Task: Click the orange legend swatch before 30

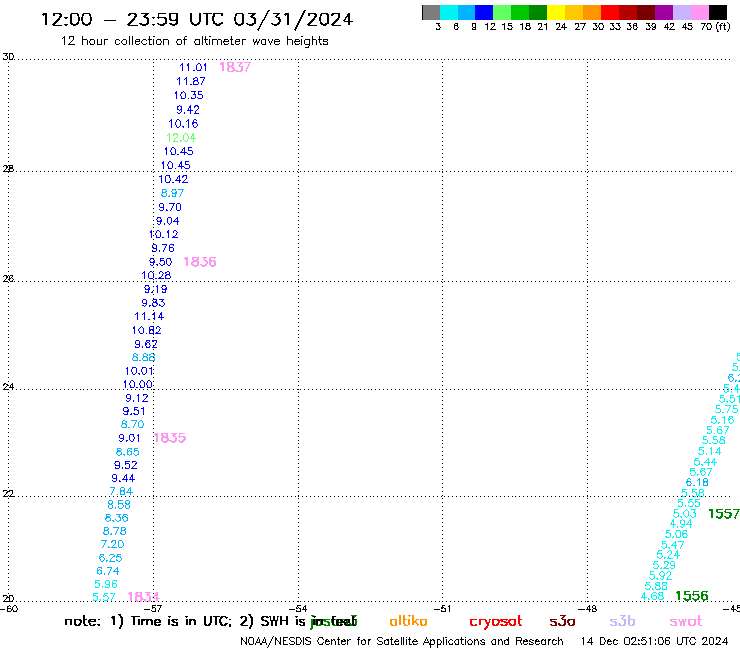Action: pyautogui.click(x=592, y=12)
